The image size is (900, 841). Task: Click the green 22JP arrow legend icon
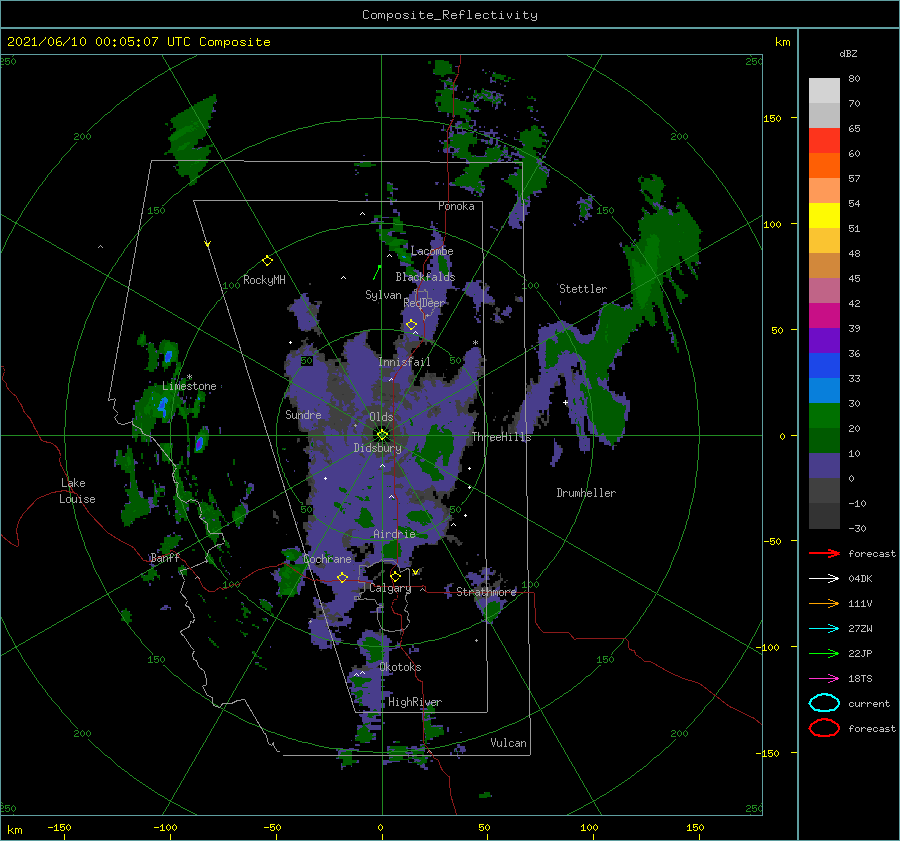point(824,653)
